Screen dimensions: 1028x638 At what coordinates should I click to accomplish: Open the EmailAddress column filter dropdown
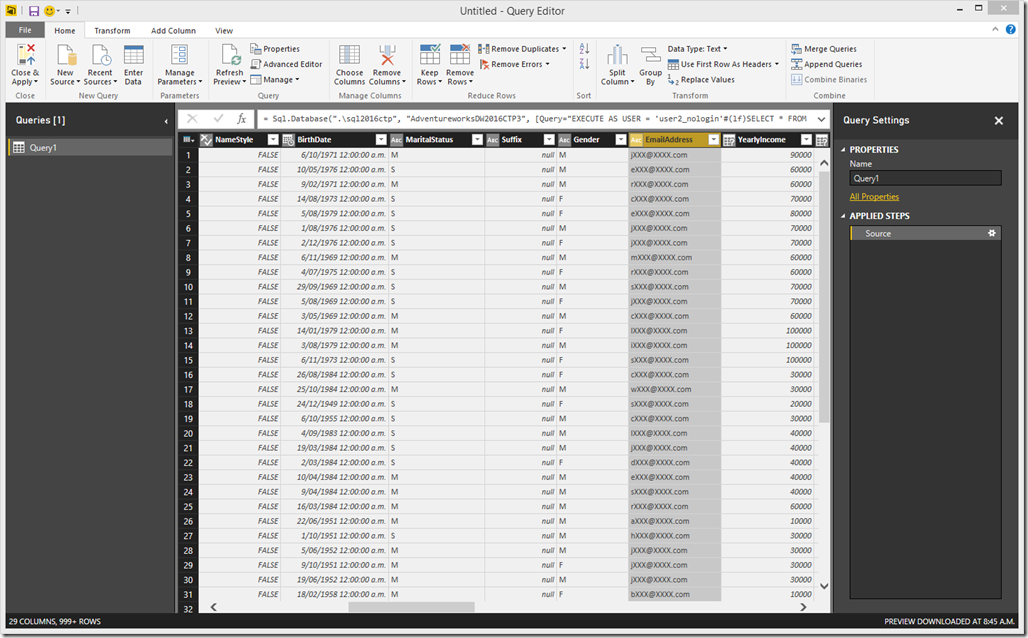coord(713,140)
